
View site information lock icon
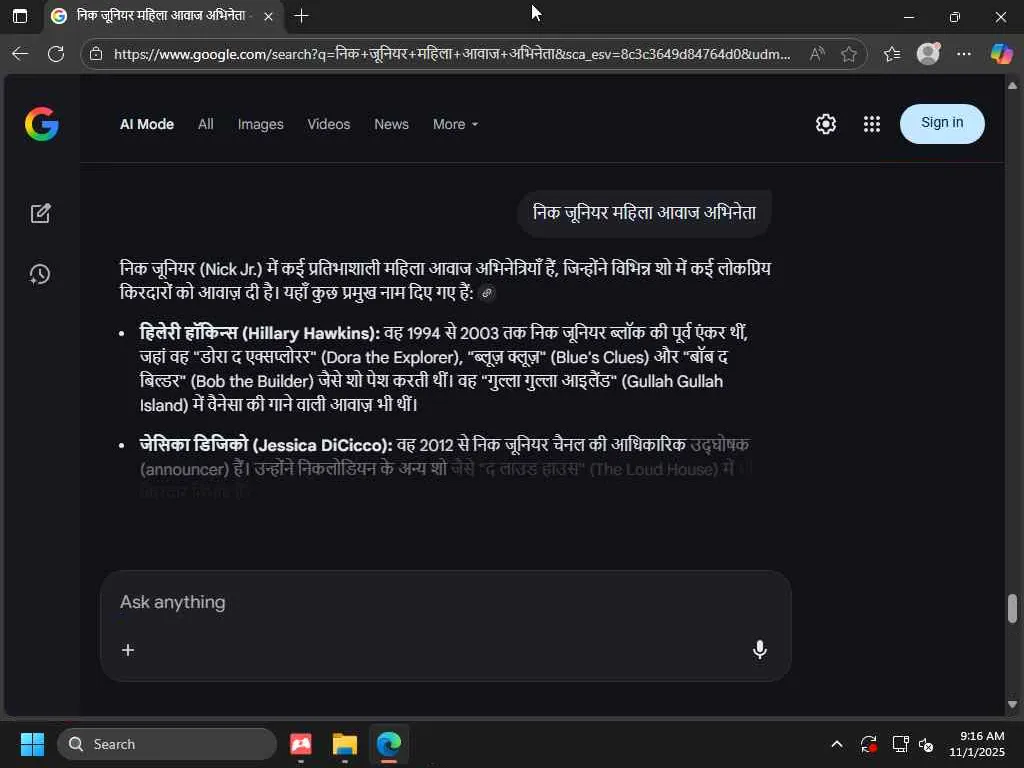coord(96,54)
